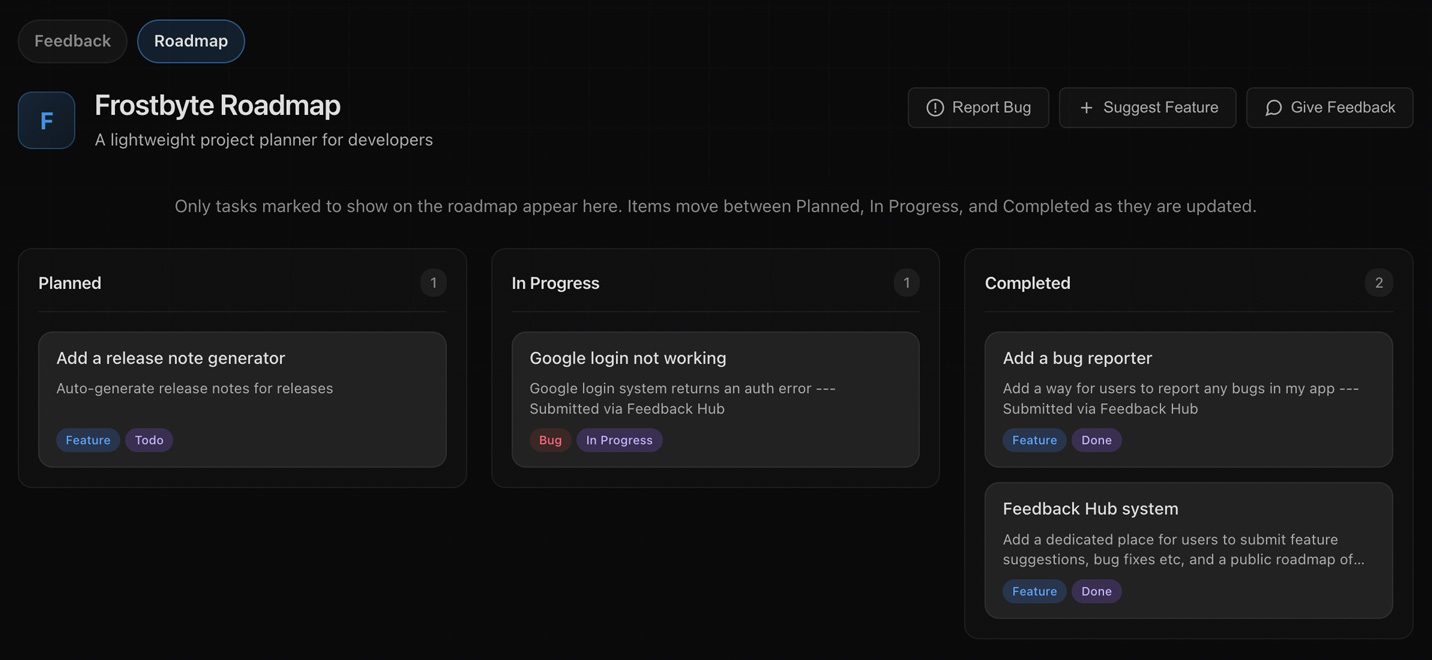Open the Feedback Hub system card
The height and width of the screenshot is (660, 1432).
tap(1188, 550)
